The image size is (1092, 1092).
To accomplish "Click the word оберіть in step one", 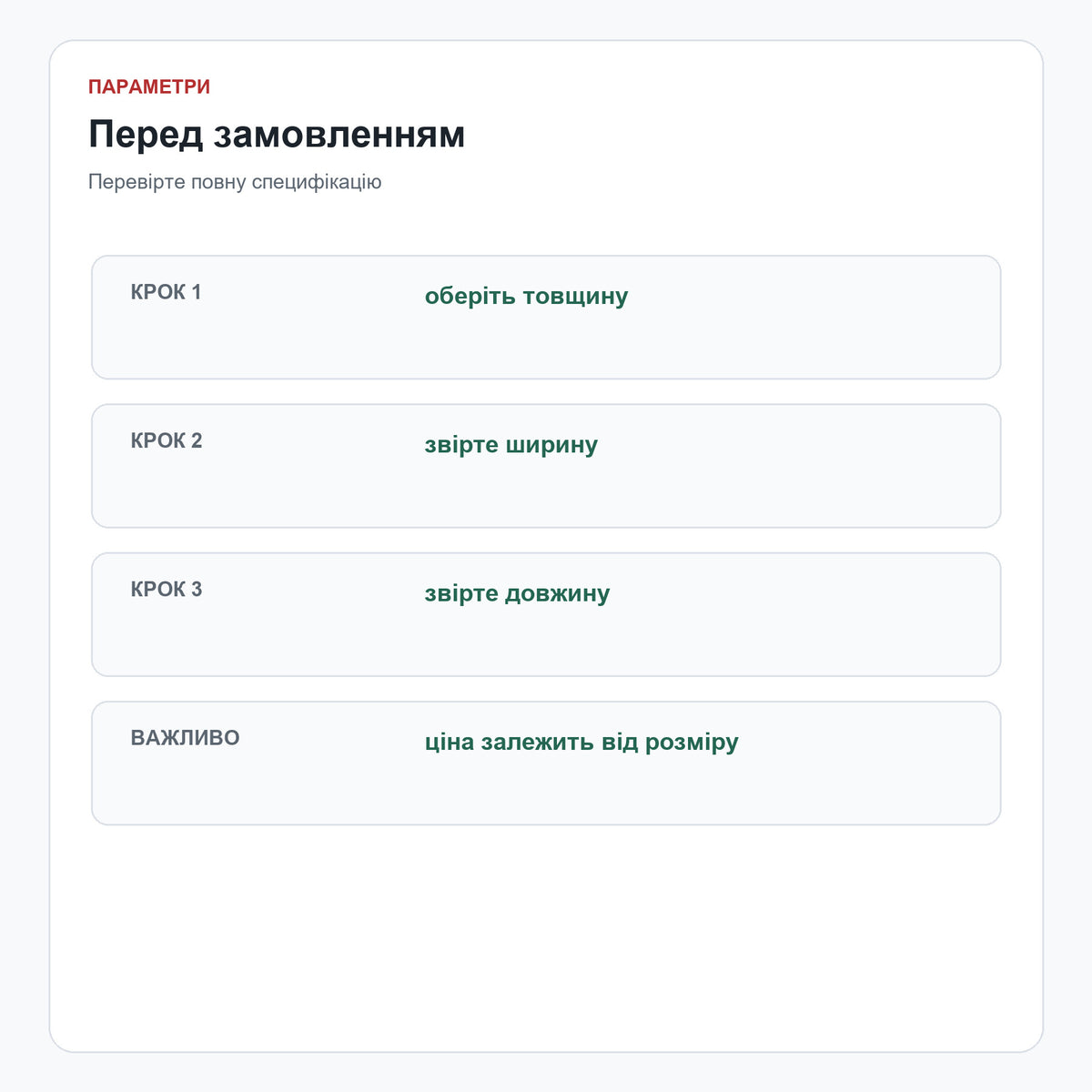I will coord(470,296).
